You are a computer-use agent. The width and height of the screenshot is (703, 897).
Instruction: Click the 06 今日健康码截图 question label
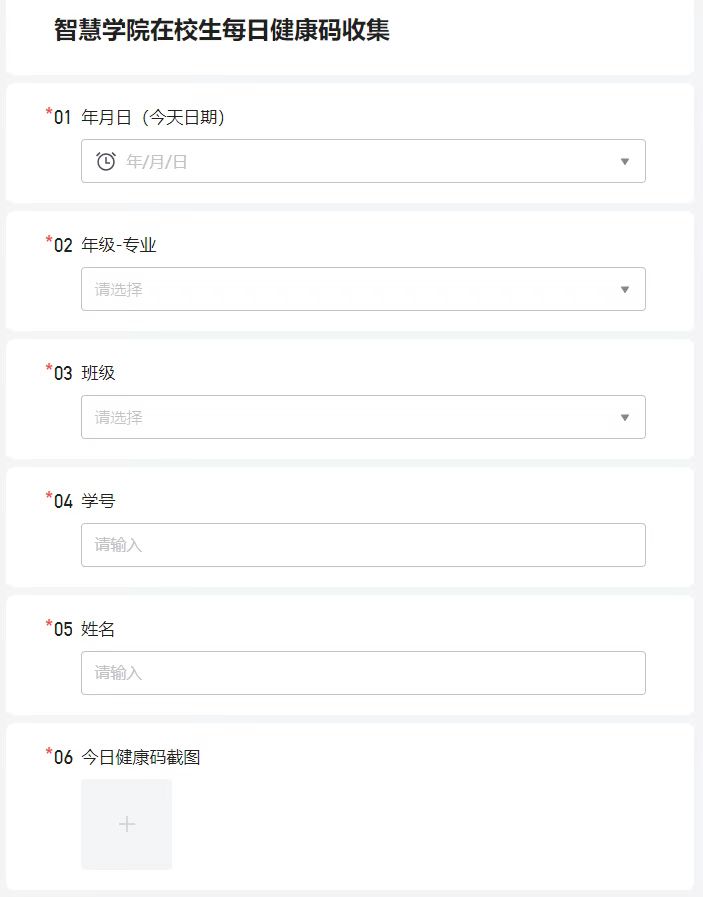coord(140,758)
